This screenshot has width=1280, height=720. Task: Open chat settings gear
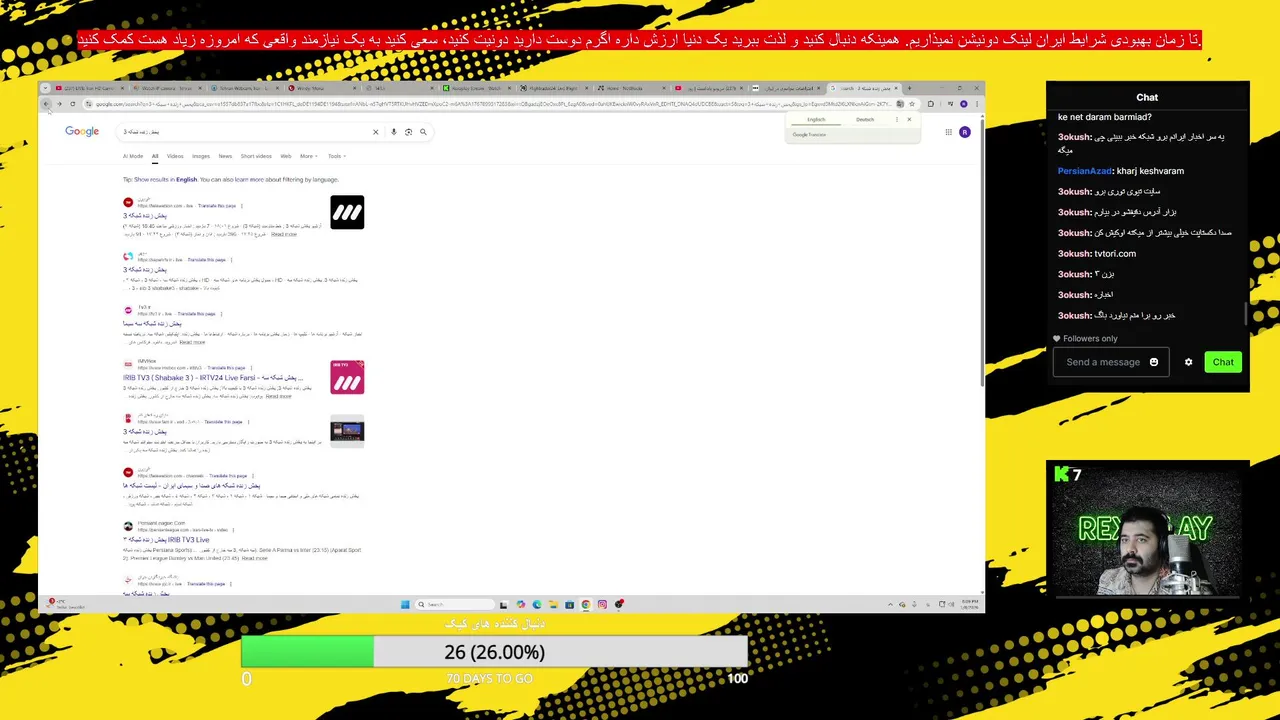pyautogui.click(x=1188, y=362)
